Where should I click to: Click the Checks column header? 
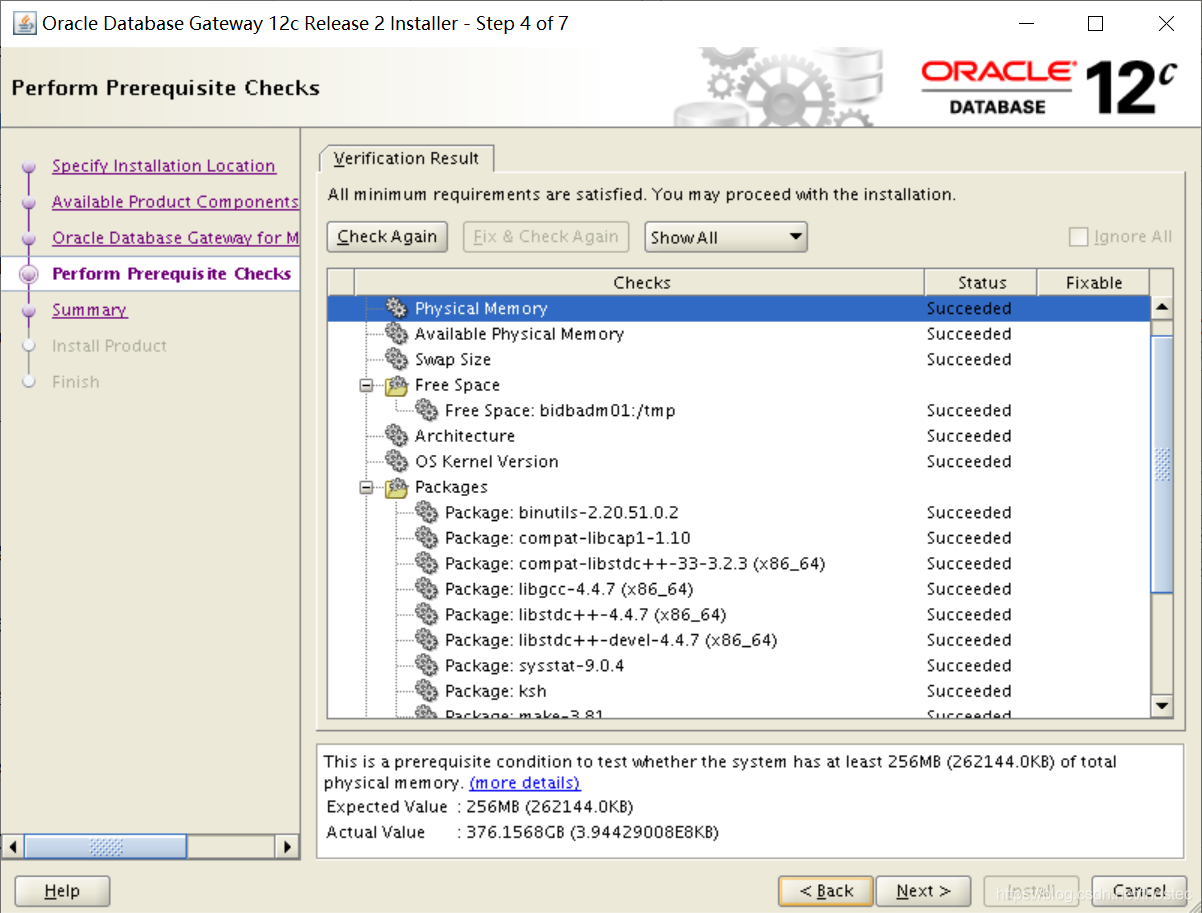641,283
